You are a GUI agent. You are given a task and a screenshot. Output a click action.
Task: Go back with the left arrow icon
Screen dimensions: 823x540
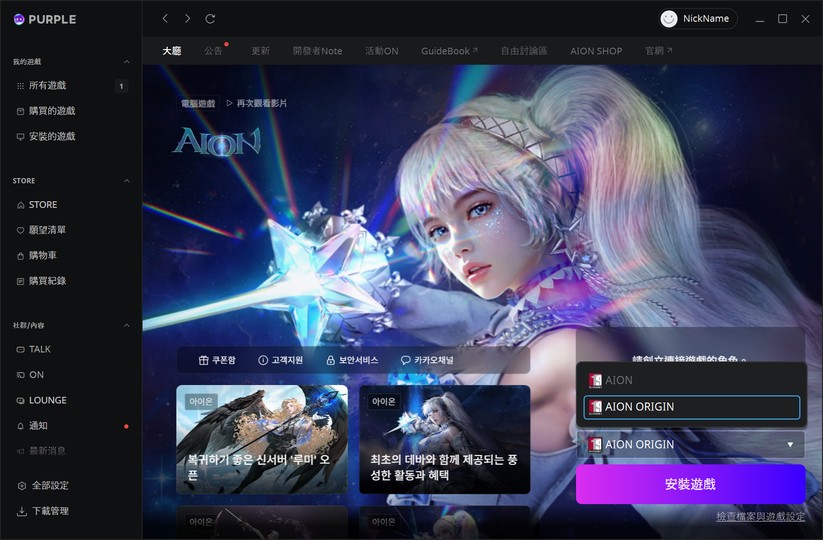165,19
